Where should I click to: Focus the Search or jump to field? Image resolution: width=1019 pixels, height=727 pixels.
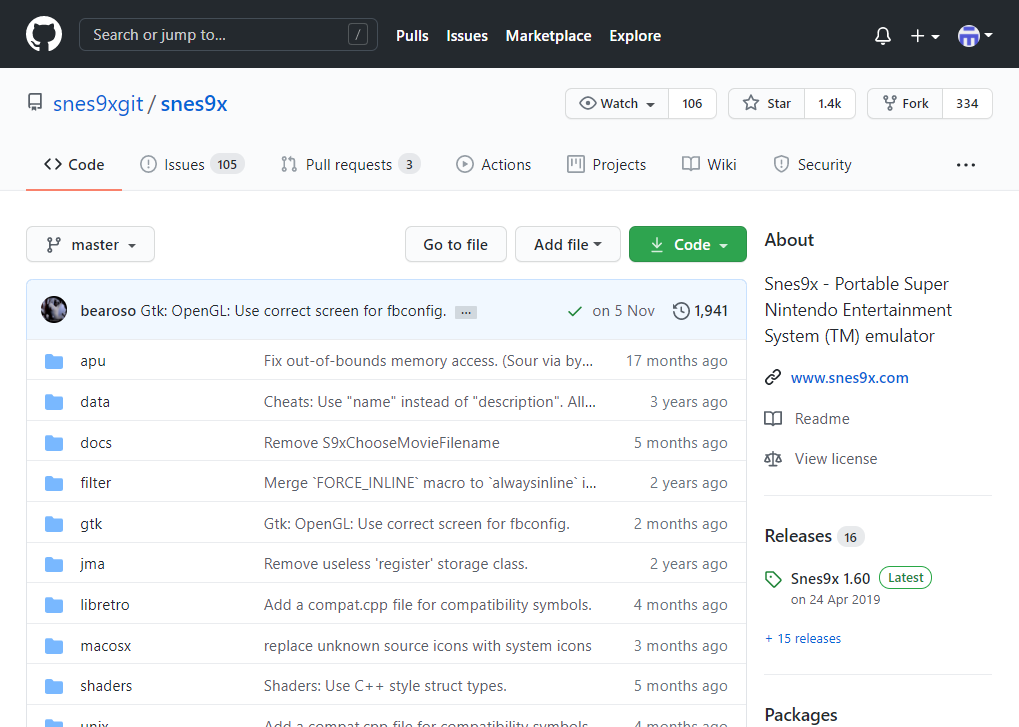[x=228, y=34]
